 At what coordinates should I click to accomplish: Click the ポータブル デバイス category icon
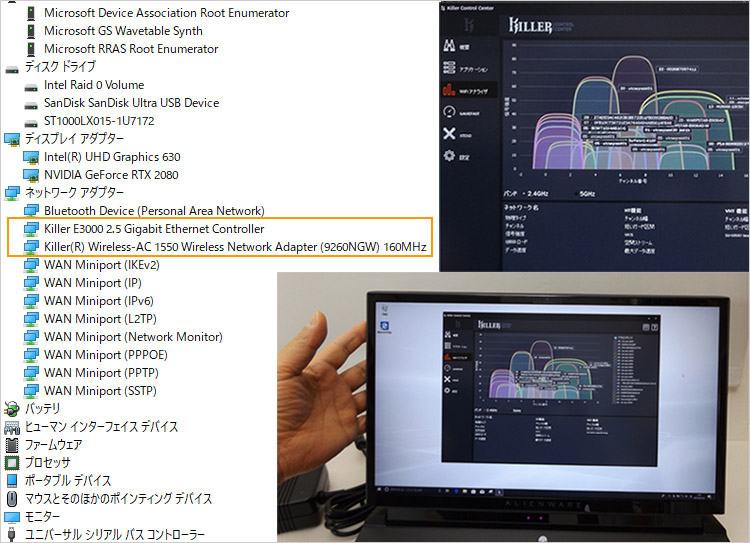tap(12, 481)
